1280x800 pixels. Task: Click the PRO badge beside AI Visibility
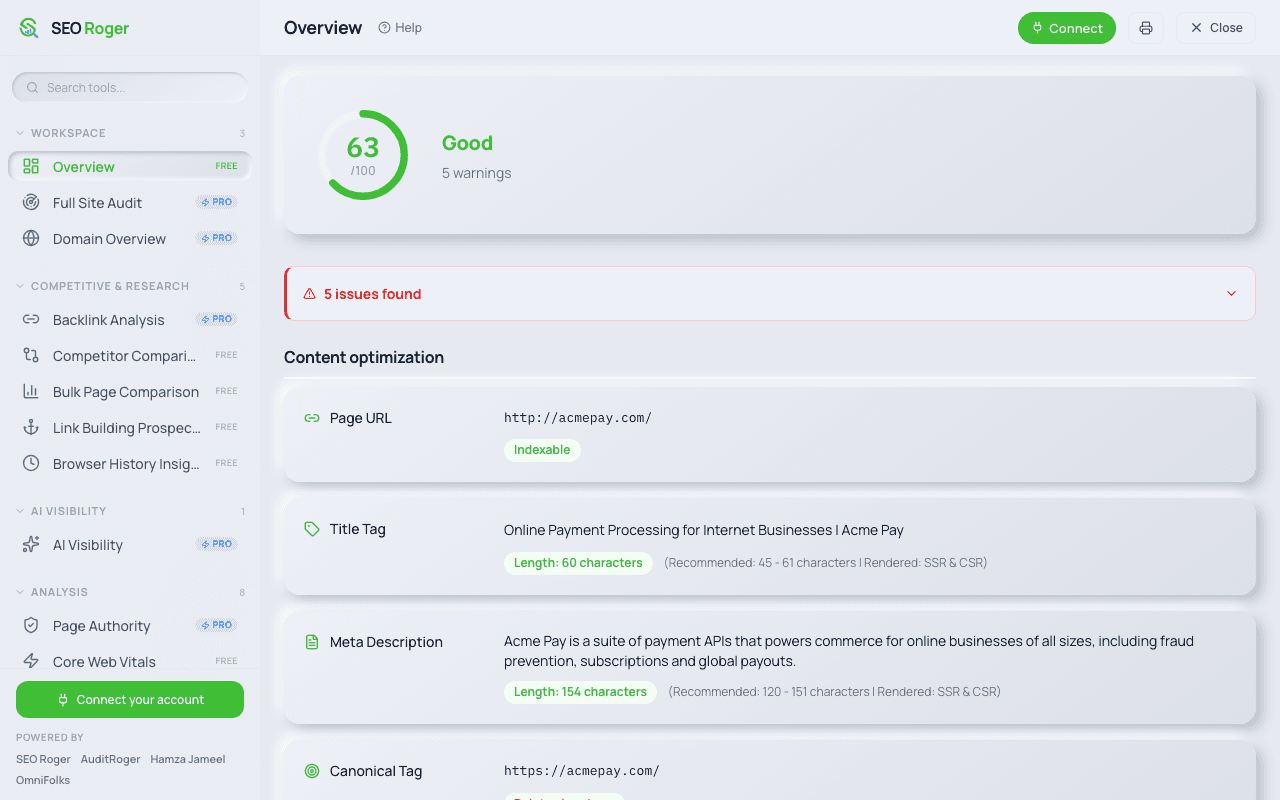tap(217, 544)
